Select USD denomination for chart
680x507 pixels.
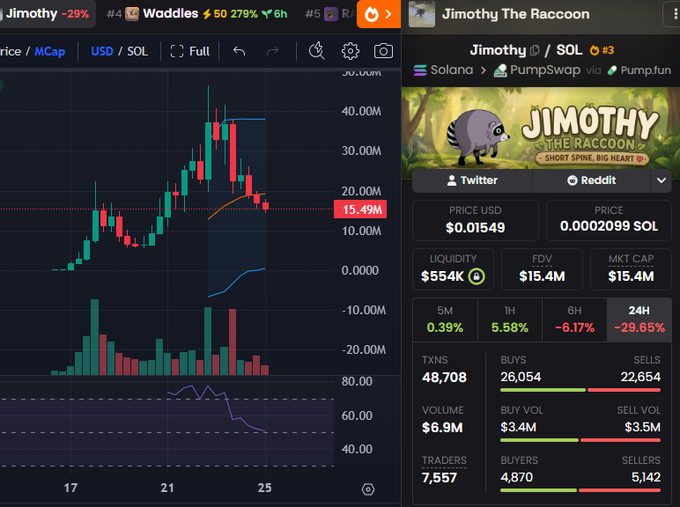[102, 51]
